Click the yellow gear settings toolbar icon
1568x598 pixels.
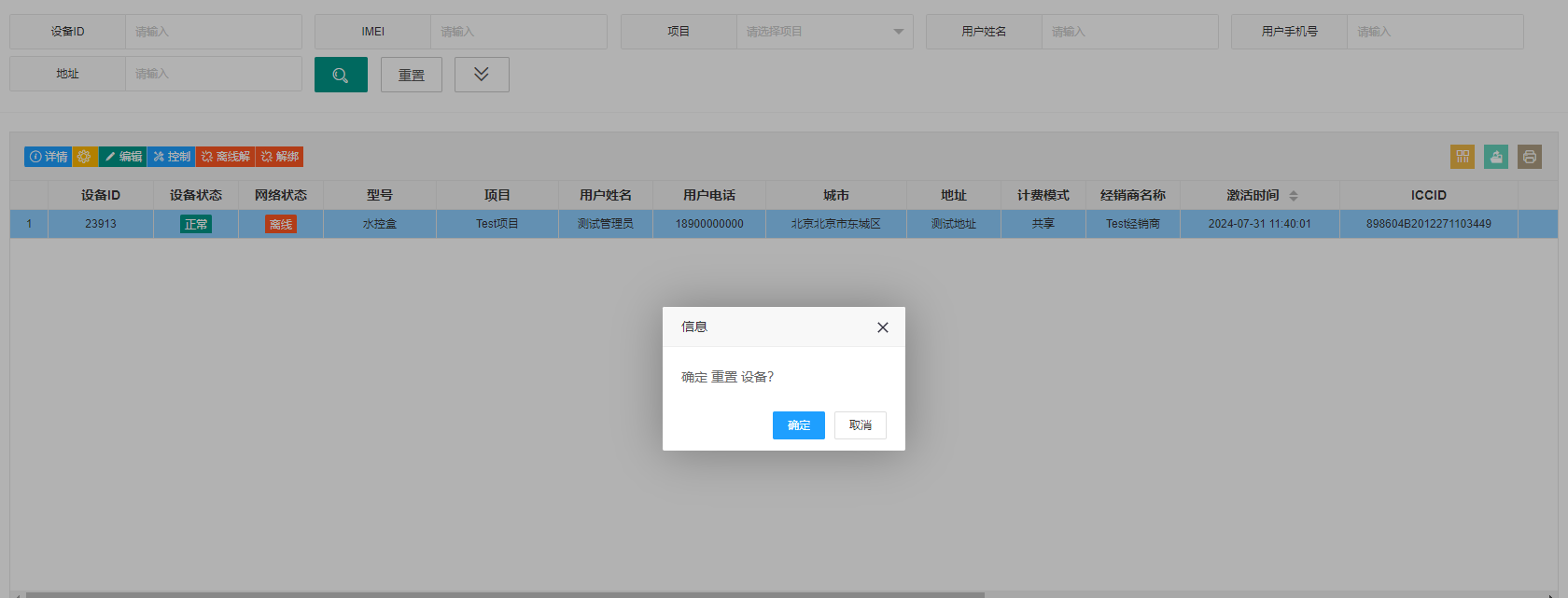85,157
